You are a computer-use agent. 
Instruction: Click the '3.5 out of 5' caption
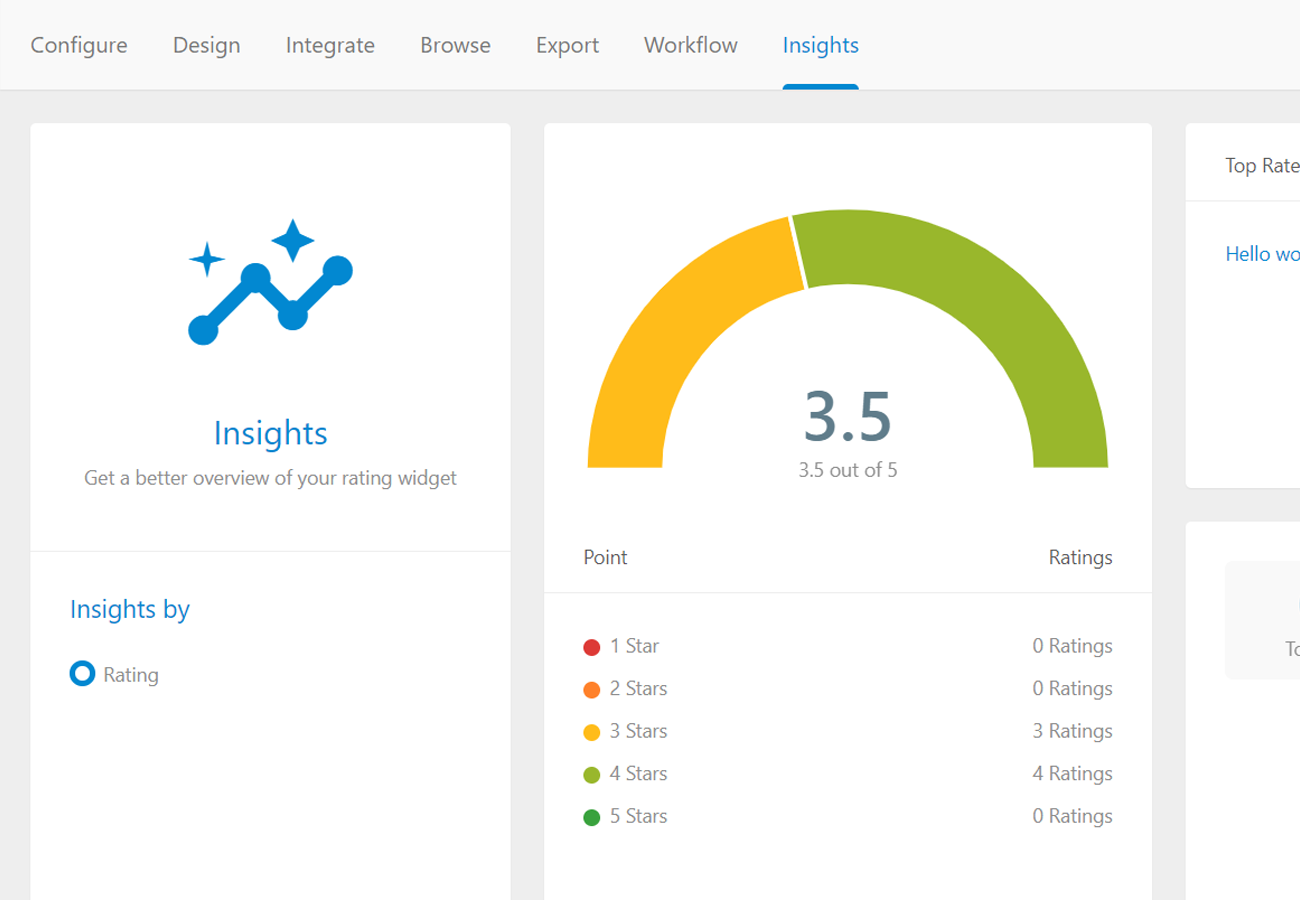[848, 469]
